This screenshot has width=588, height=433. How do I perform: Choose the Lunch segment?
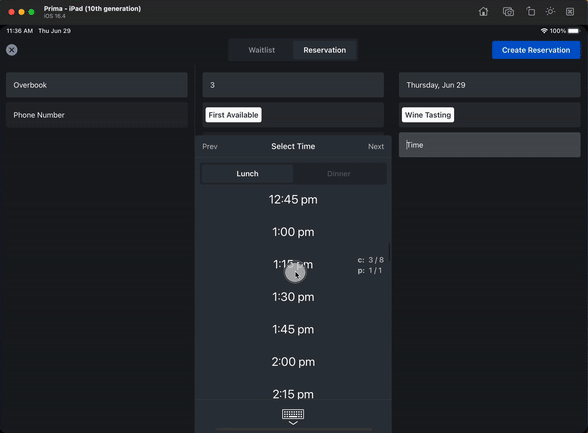pyautogui.click(x=247, y=174)
